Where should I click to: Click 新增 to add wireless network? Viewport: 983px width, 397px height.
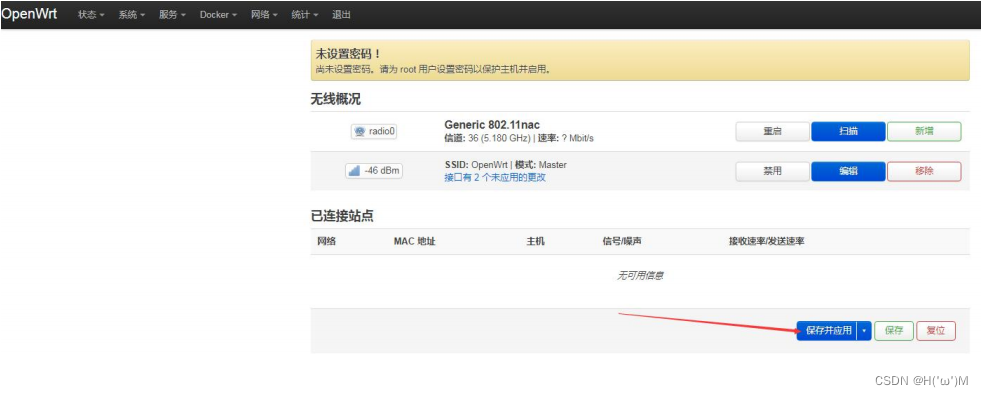pos(924,132)
